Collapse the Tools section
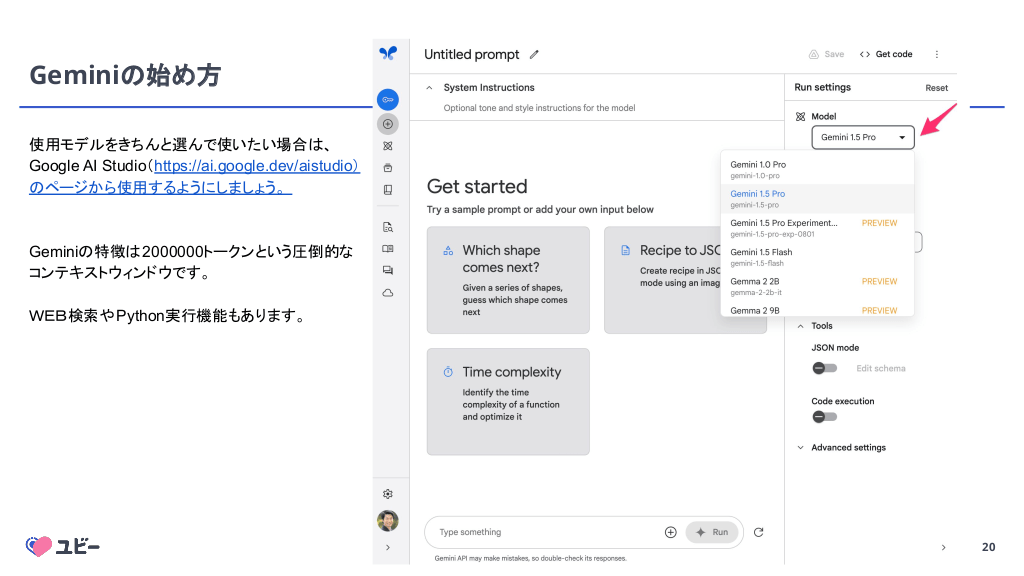 point(801,326)
